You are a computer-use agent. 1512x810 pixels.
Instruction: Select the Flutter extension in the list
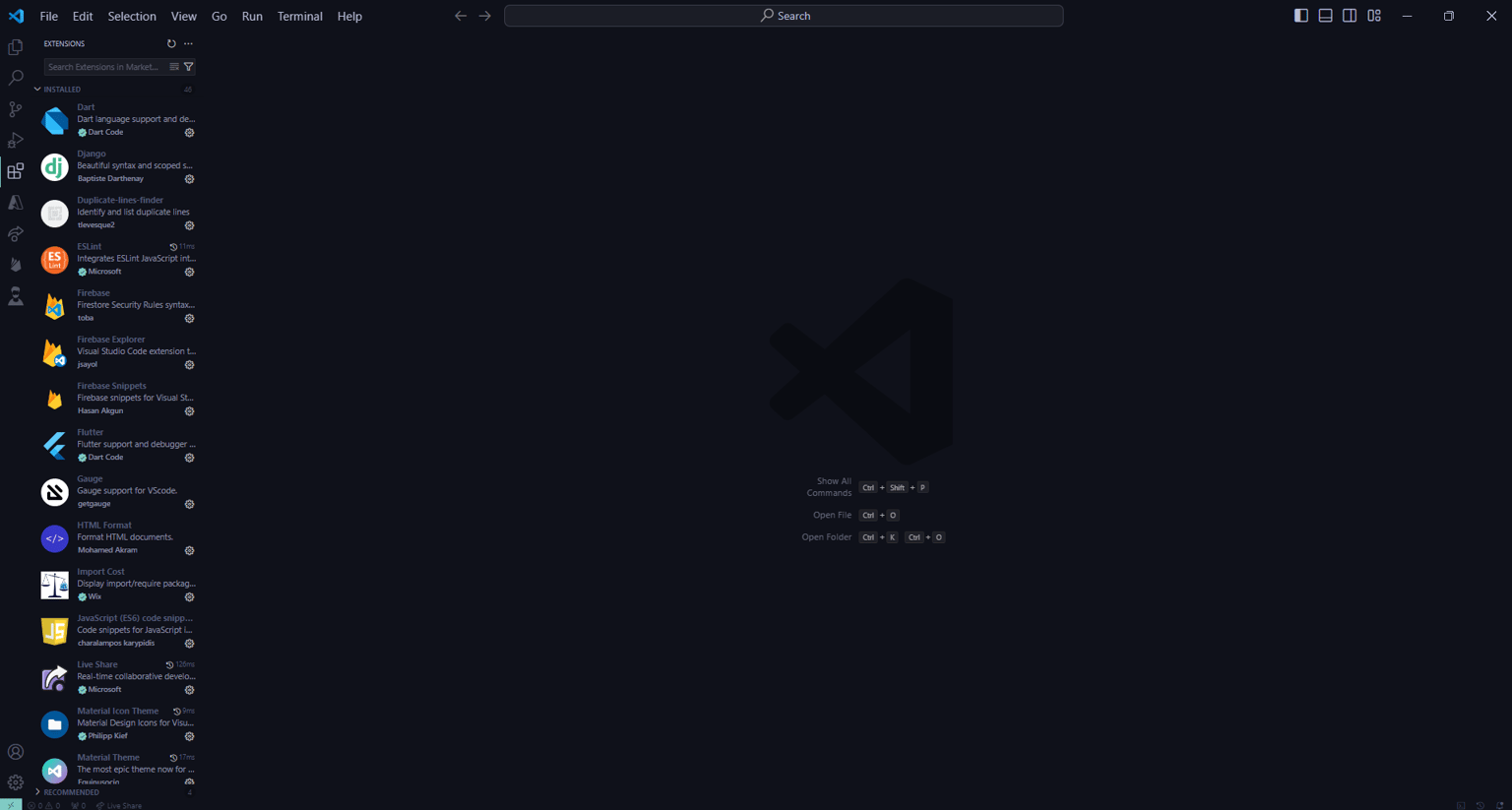(117, 445)
